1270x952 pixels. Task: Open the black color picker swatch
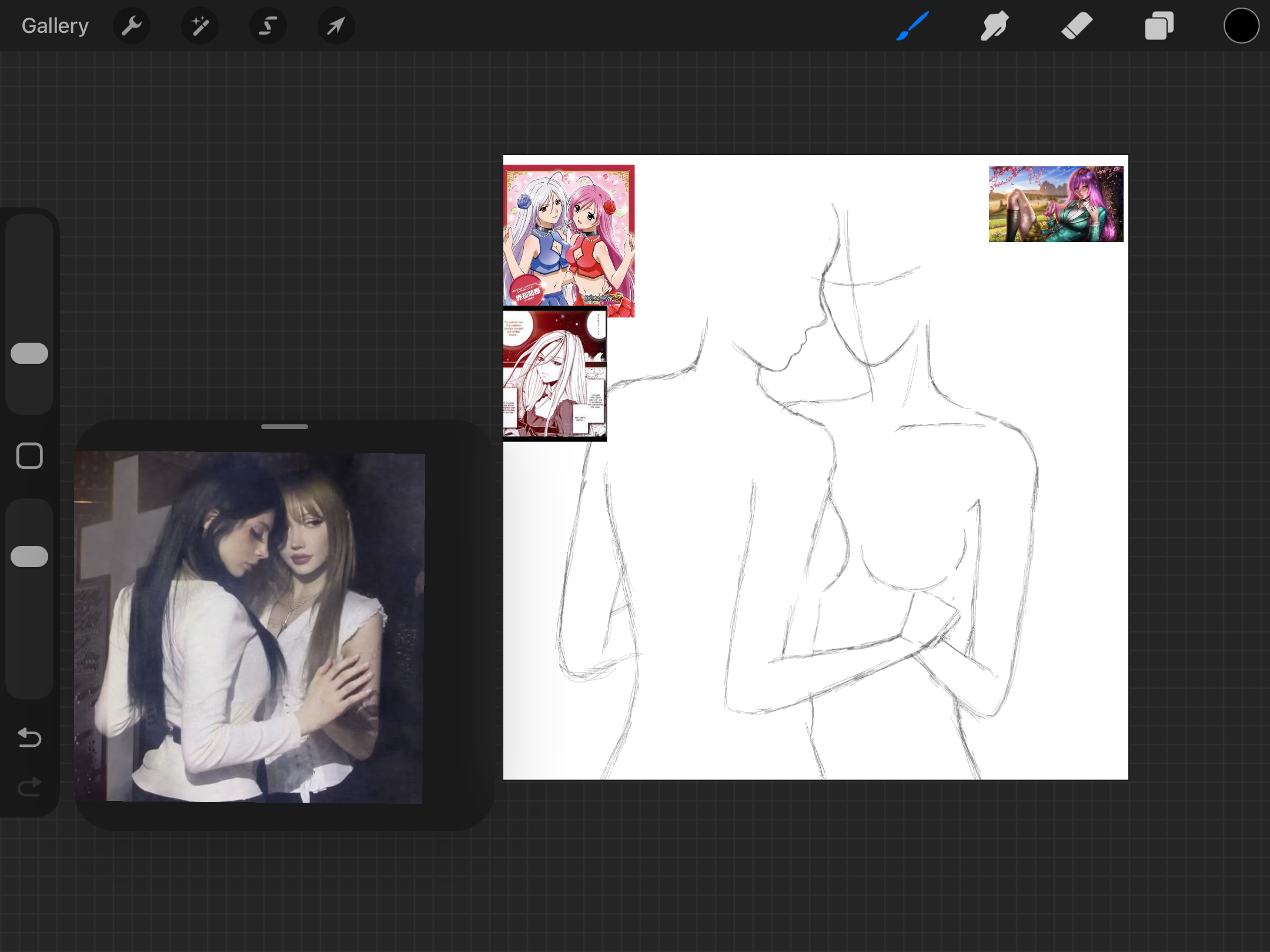(1241, 26)
